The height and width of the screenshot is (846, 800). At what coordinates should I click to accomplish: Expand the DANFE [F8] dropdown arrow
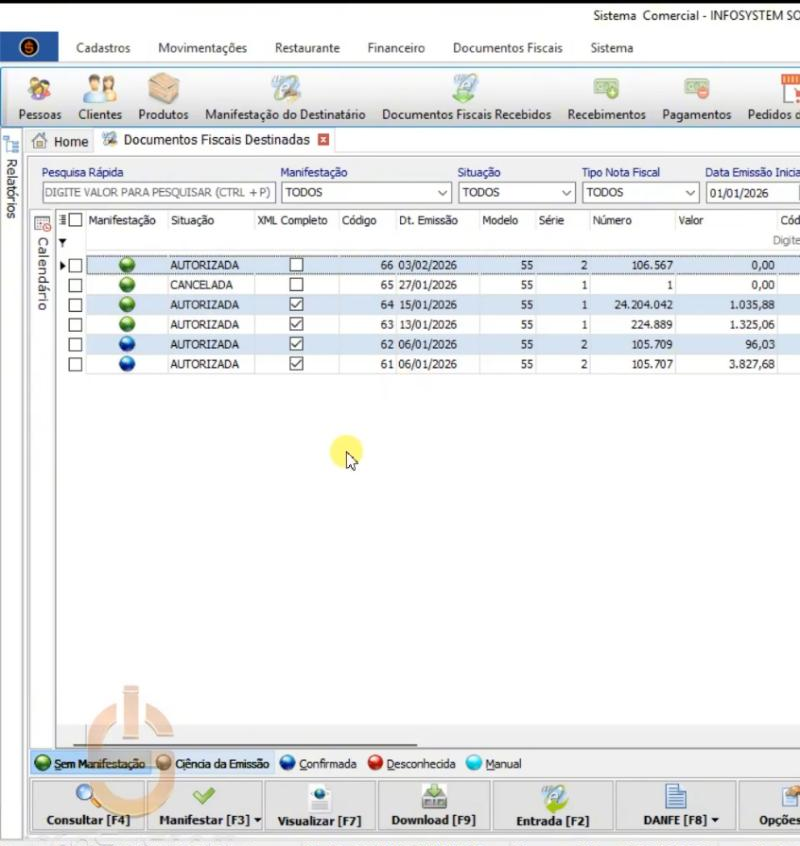[x=715, y=820]
